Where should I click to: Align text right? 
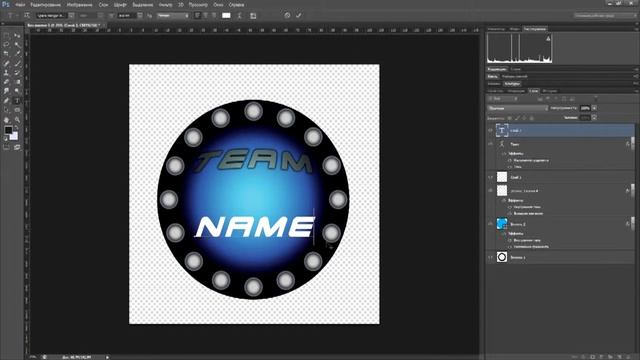(x=213, y=16)
